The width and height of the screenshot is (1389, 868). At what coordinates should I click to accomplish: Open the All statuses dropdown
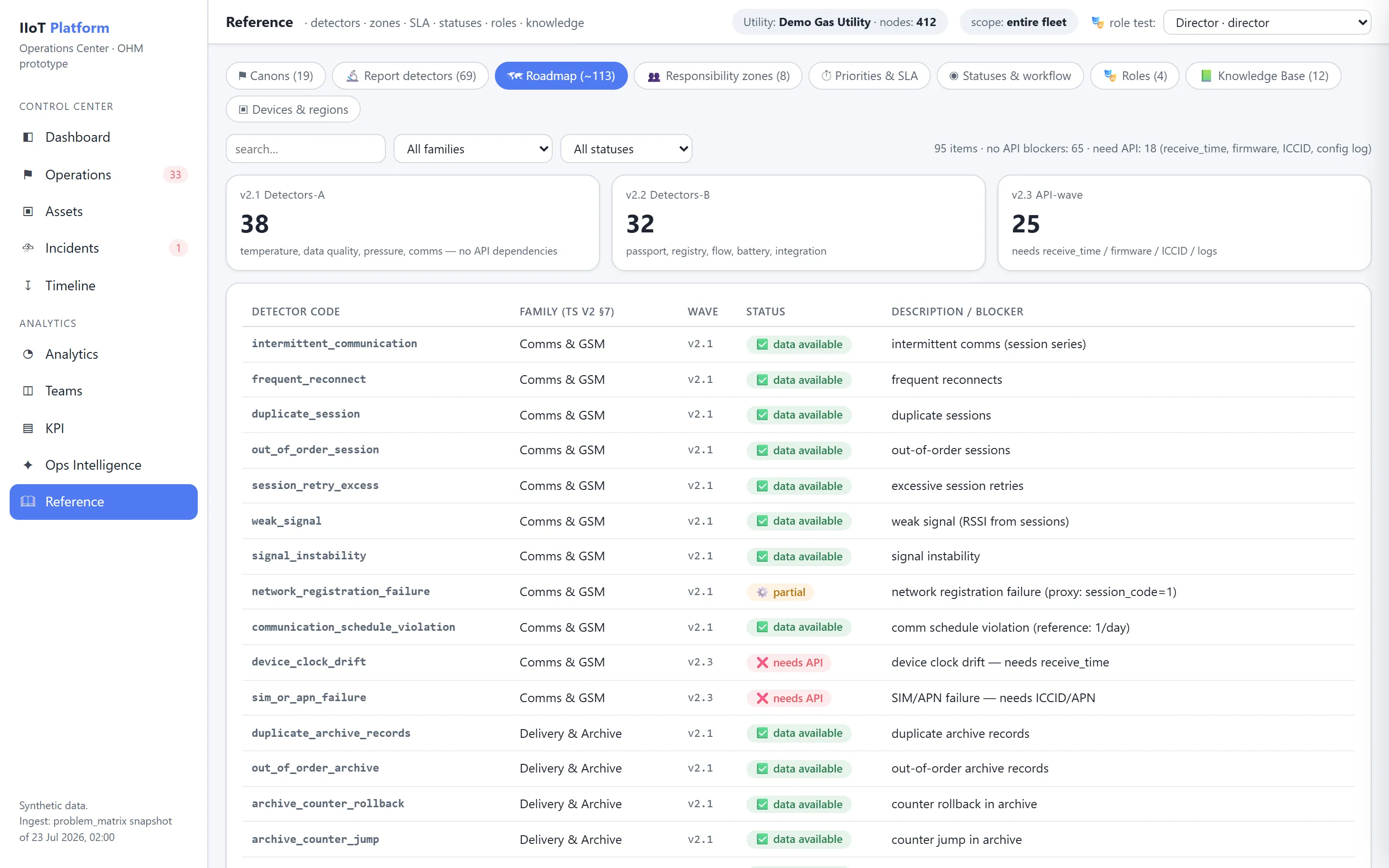(626, 149)
